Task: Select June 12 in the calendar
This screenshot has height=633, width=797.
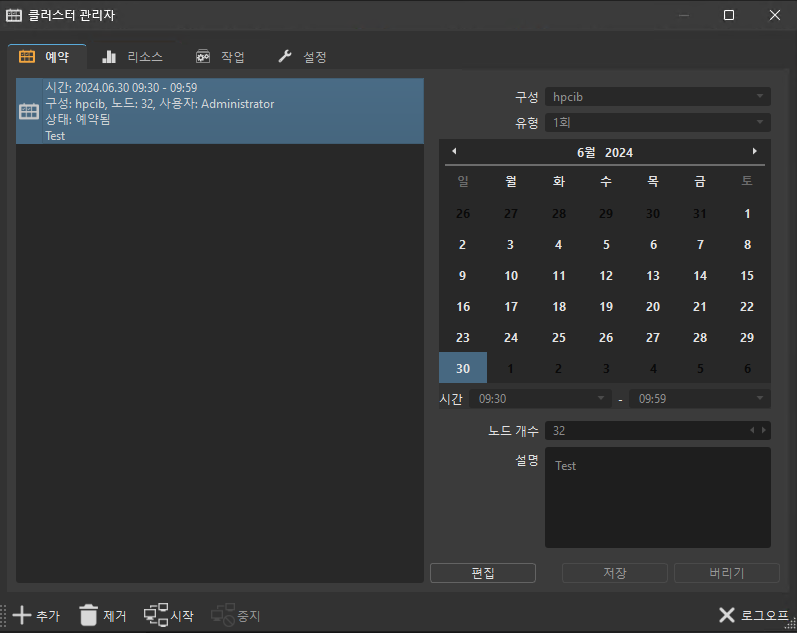Action: pyautogui.click(x=606, y=276)
